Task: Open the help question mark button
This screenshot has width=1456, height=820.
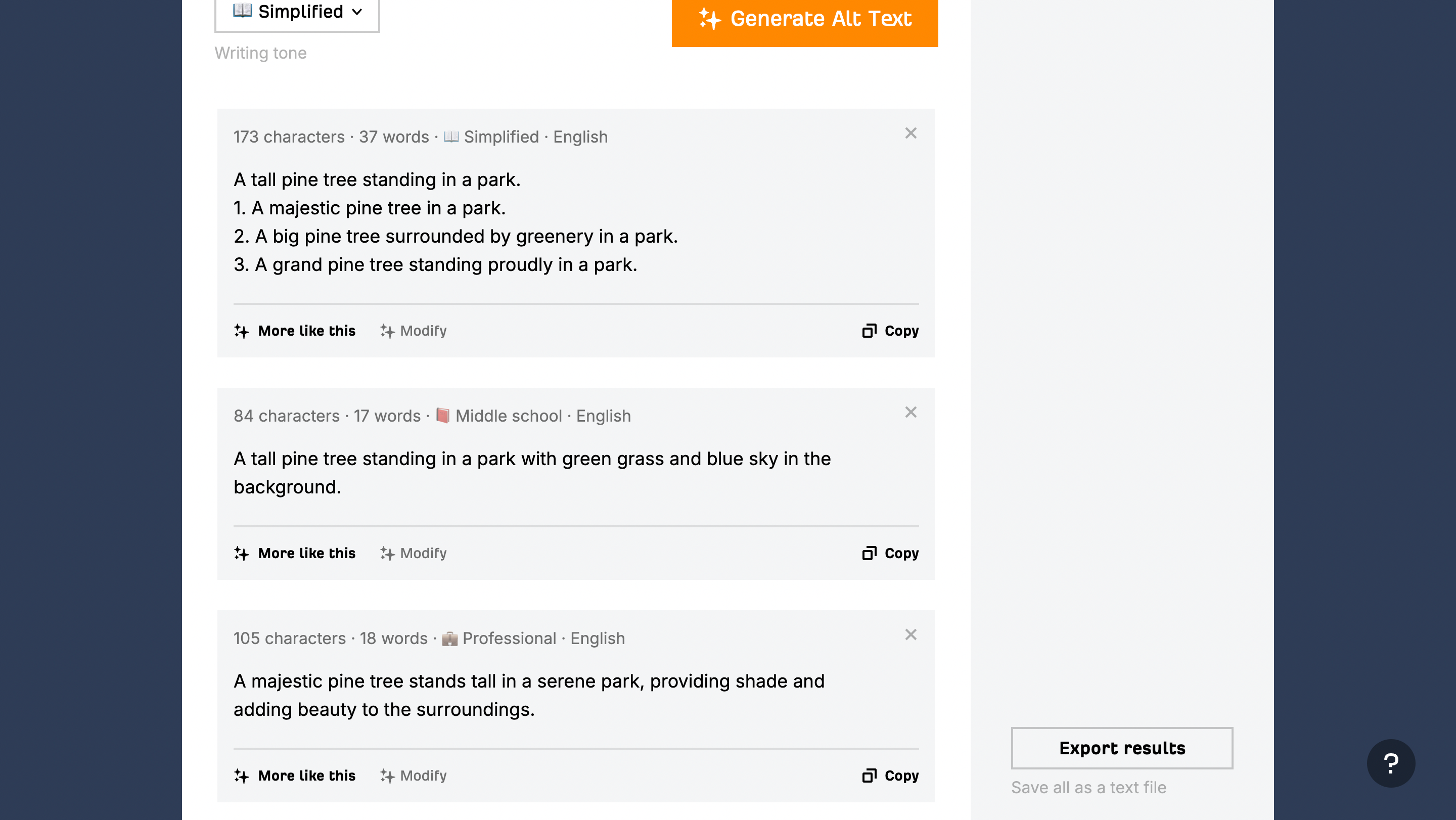Action: 1390,763
